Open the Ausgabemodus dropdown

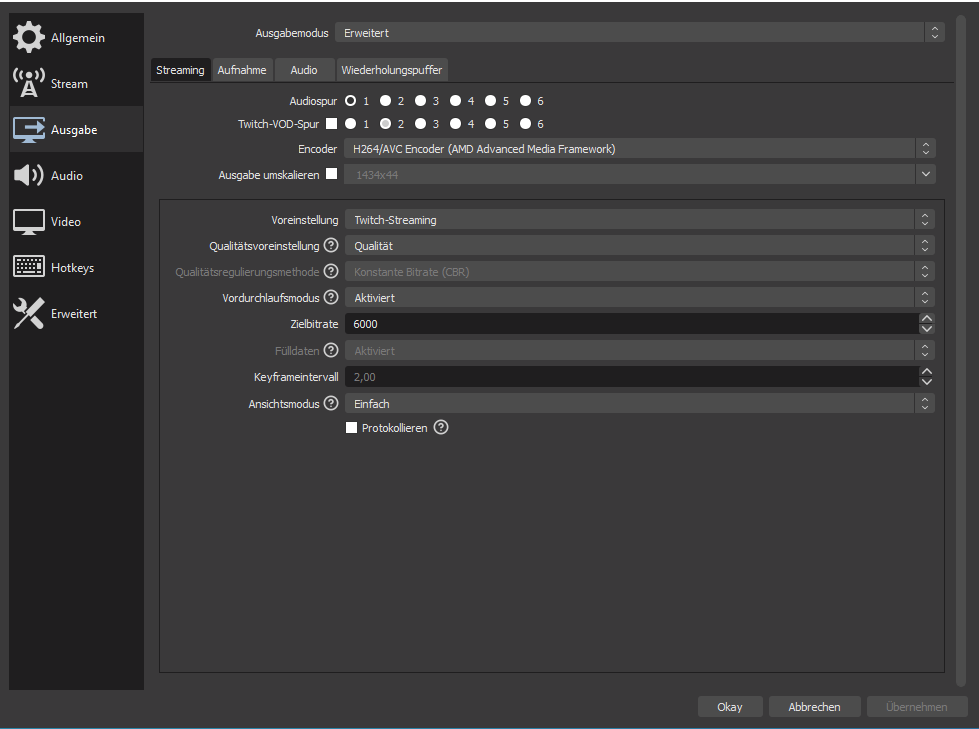[x=639, y=33]
